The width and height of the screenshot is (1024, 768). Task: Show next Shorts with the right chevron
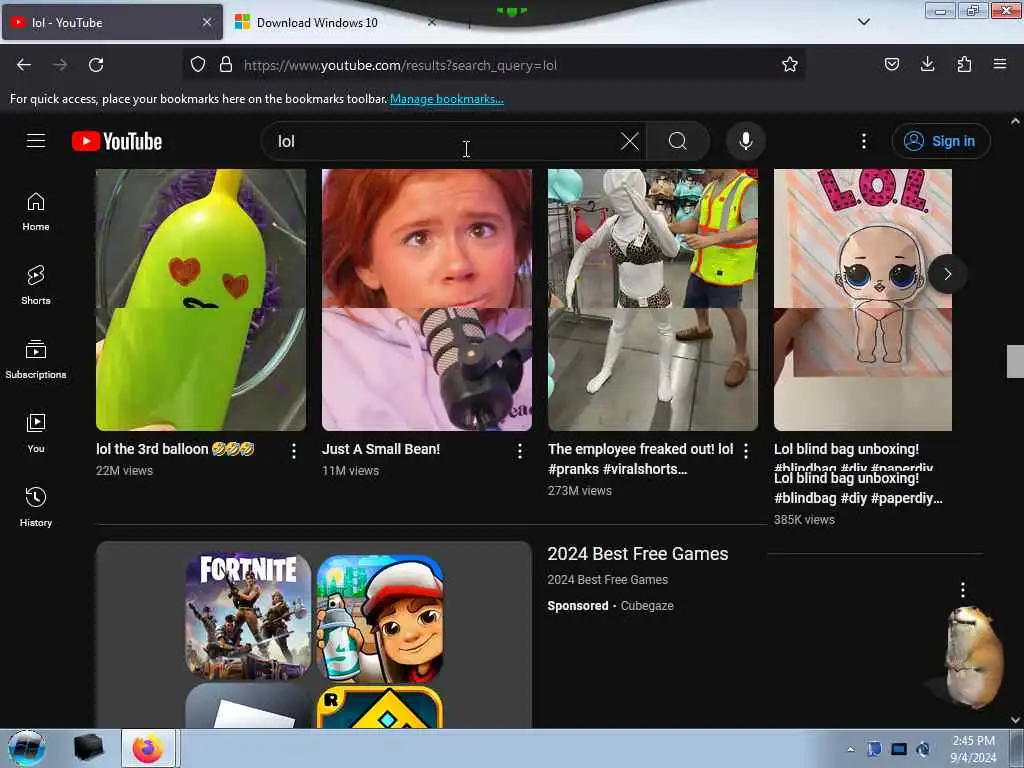coord(948,274)
